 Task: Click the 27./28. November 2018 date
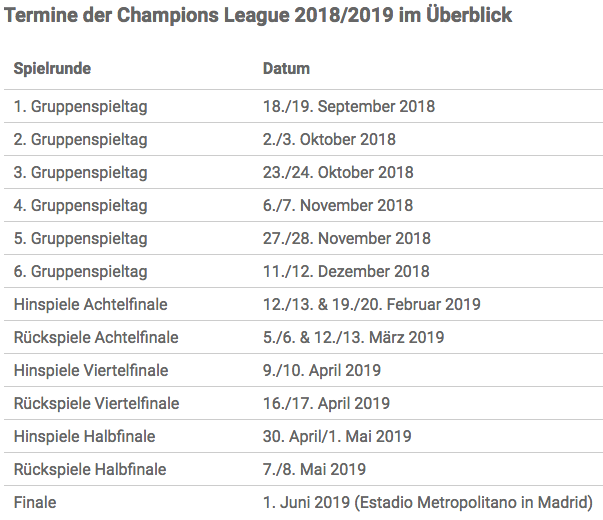click(x=347, y=238)
